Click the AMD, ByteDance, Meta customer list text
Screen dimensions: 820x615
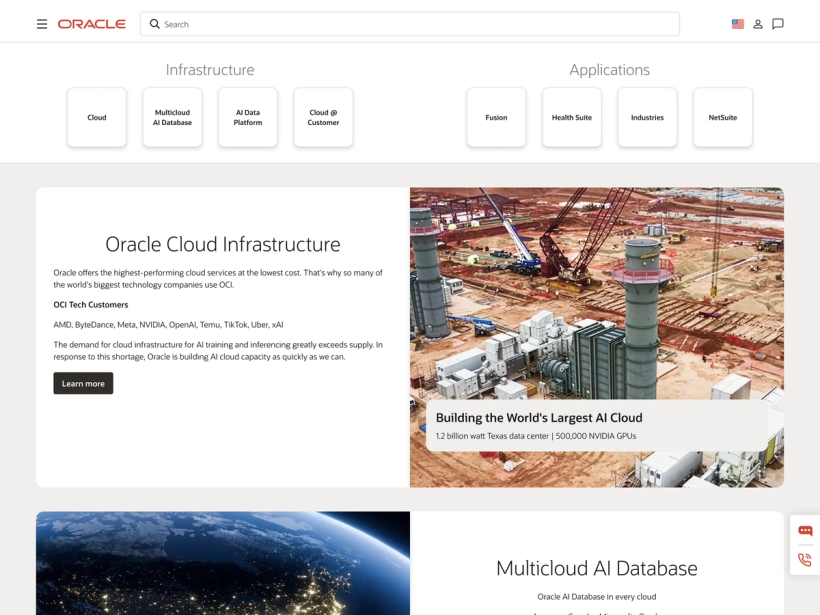[x=168, y=325]
